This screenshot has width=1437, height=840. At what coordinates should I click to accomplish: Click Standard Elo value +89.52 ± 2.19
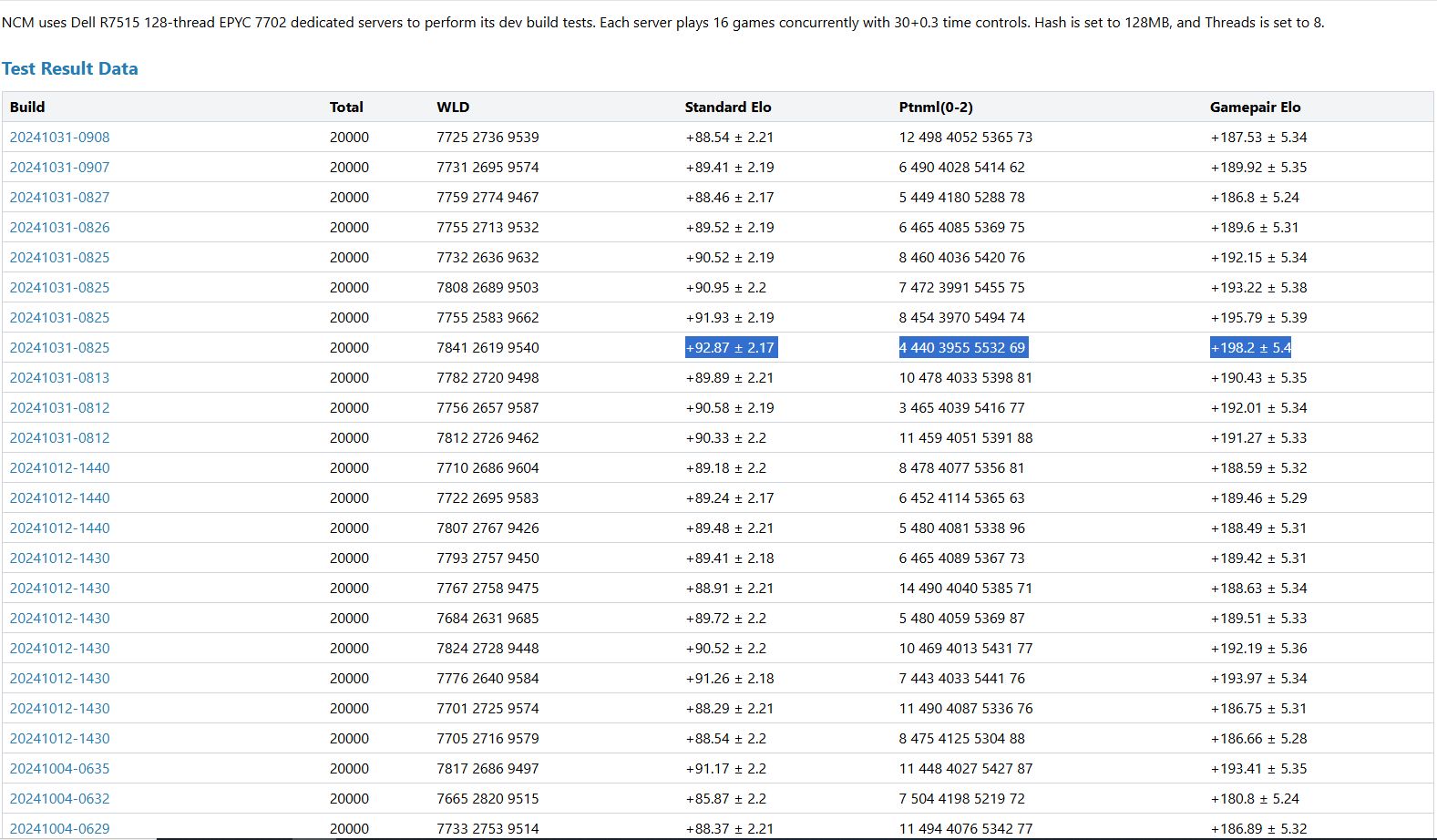point(730,227)
